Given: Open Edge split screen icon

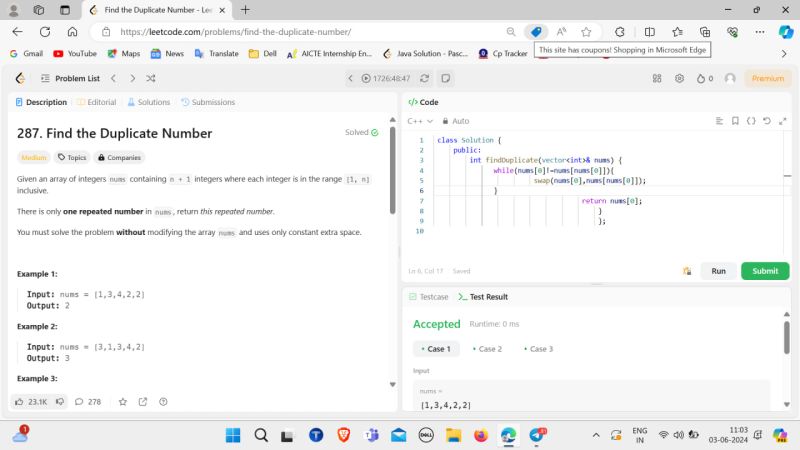Looking at the screenshot, I should tap(649, 32).
